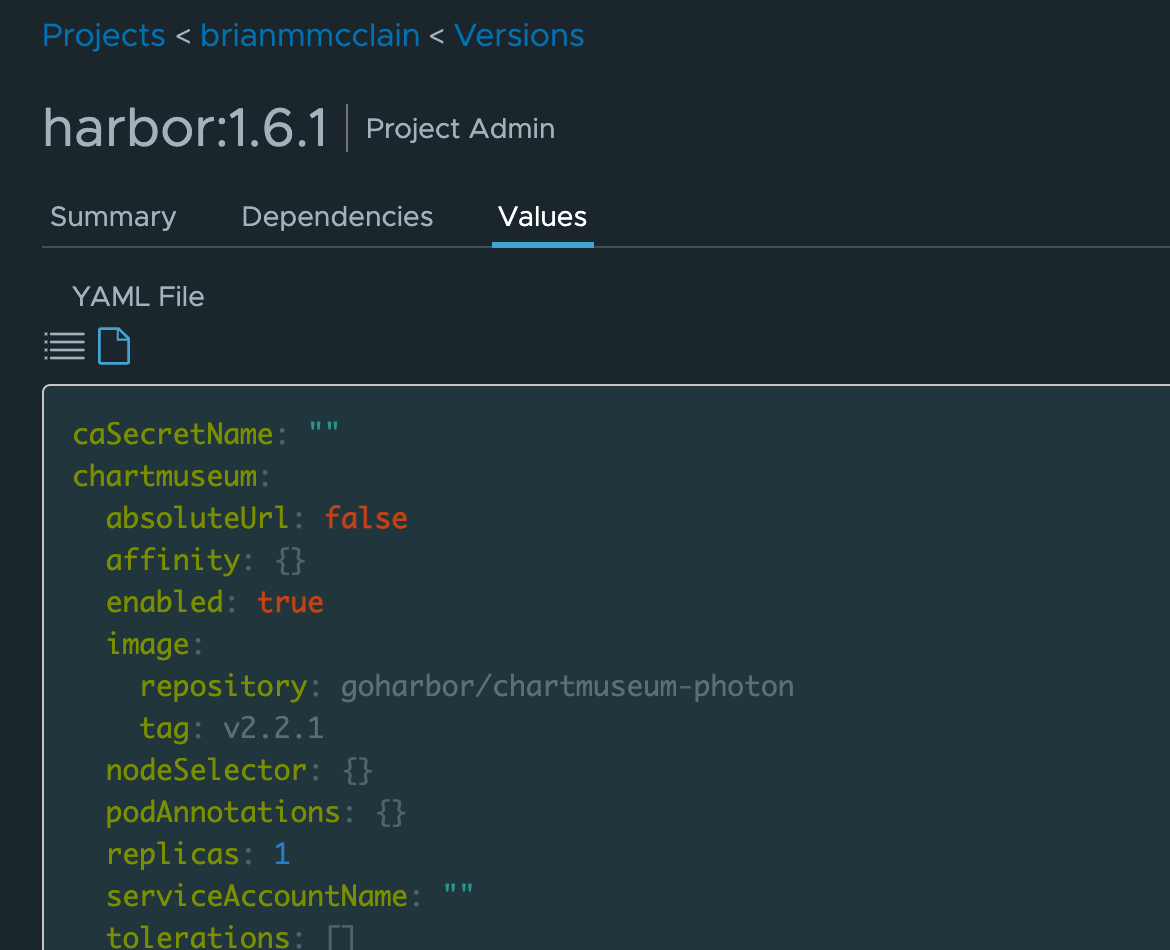Click the true value of enabled
Image resolution: width=1170 pixels, height=950 pixels.
click(290, 602)
